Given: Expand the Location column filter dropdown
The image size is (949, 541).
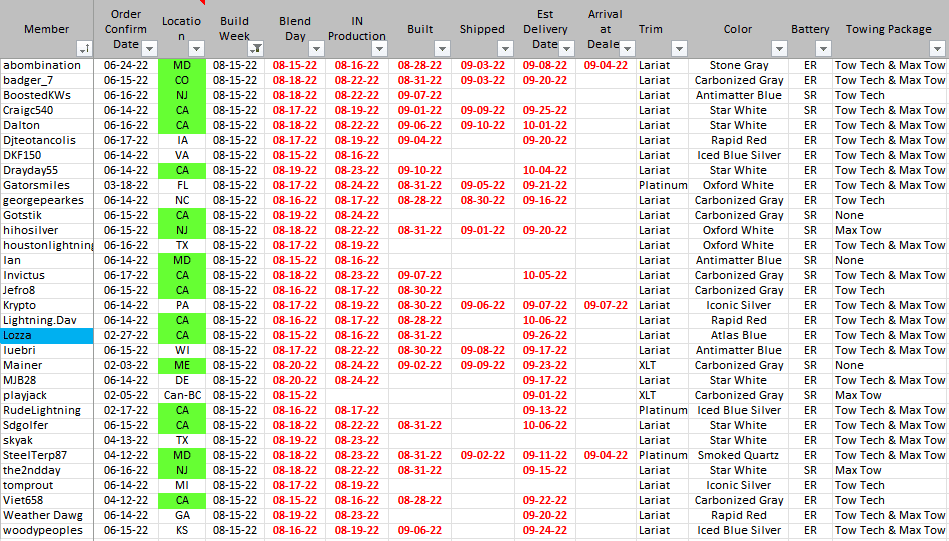Looking at the screenshot, I should (x=197, y=48).
